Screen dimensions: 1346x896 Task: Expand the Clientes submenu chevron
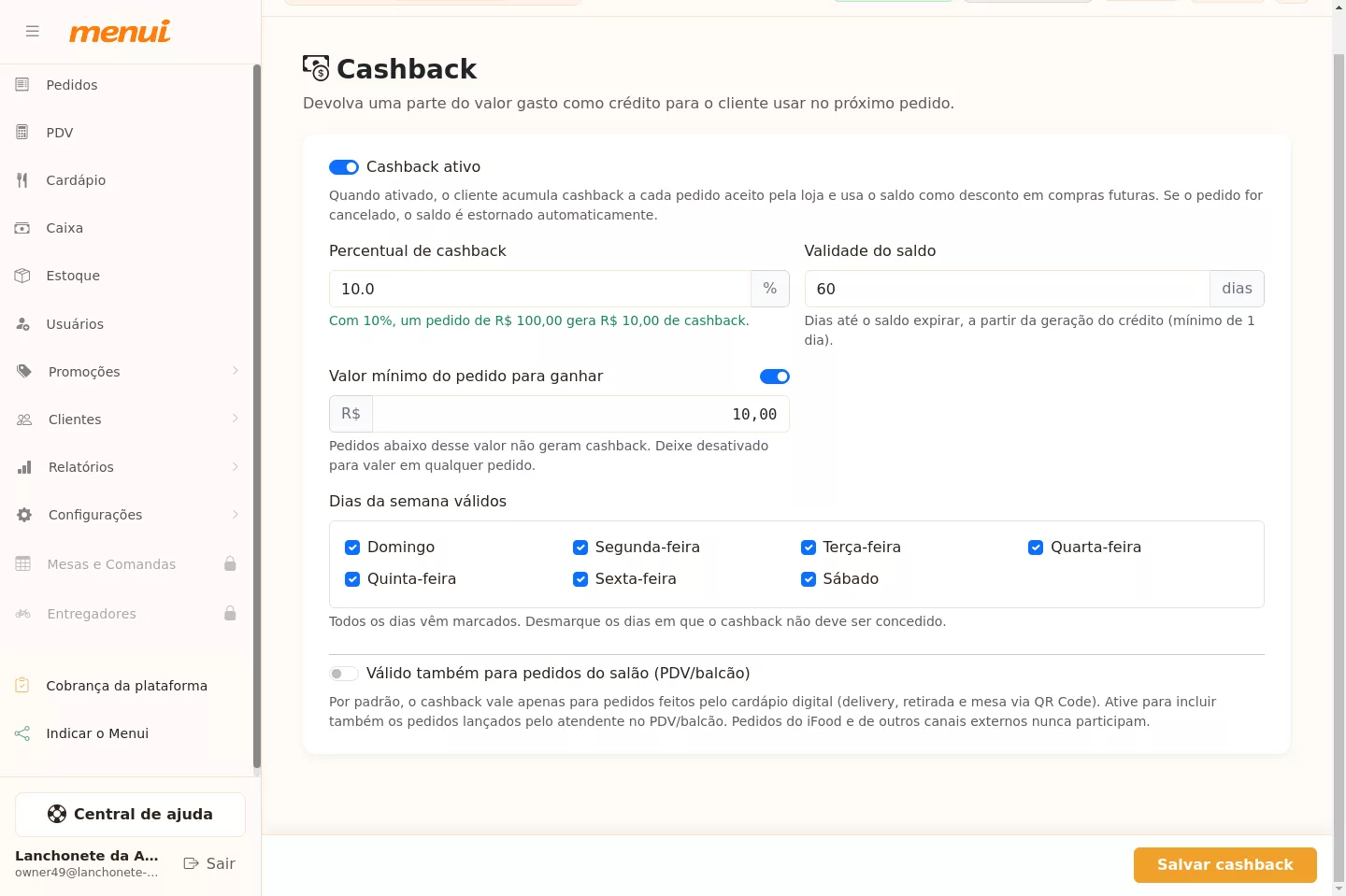click(236, 419)
